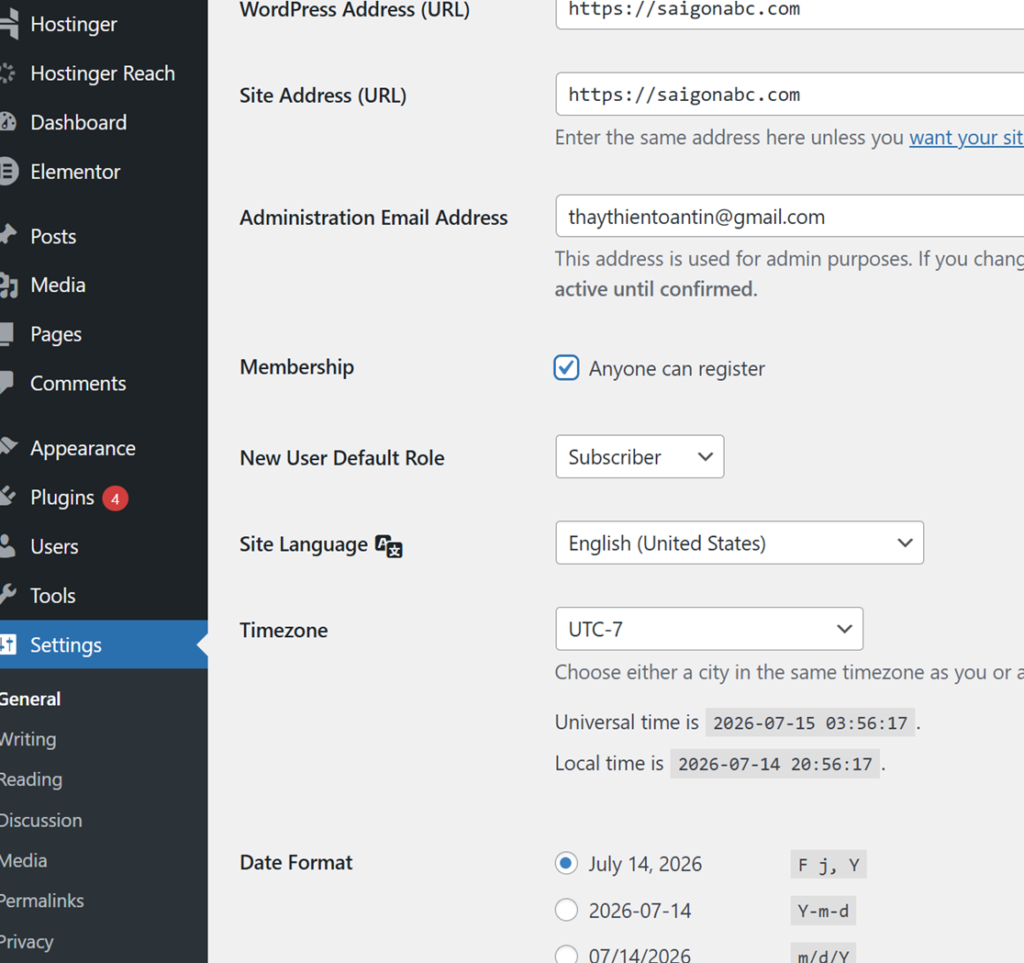Open the Writing settings submenu

click(x=28, y=739)
